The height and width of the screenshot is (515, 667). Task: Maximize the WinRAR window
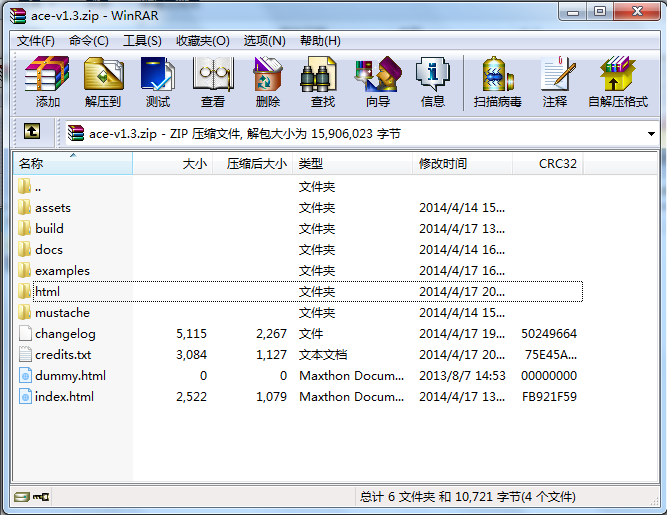(600, 11)
